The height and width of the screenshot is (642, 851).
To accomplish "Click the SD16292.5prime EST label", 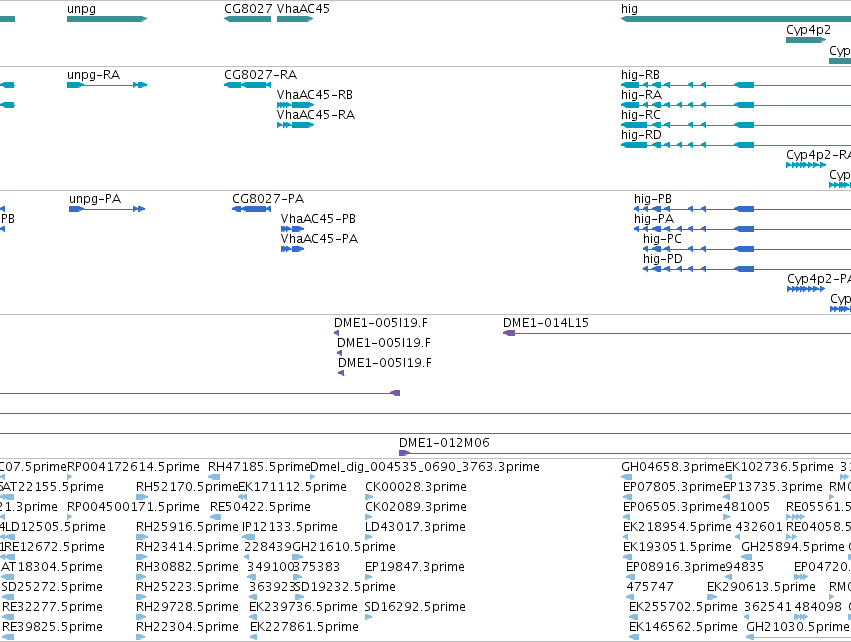I will point(415,607).
